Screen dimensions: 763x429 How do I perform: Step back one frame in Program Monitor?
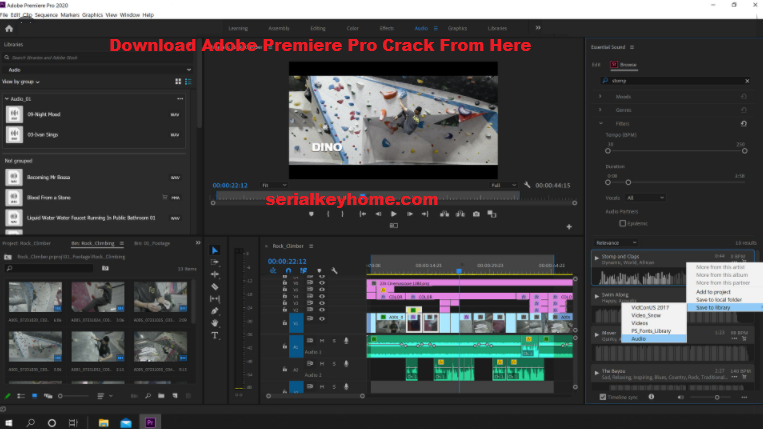pos(378,214)
